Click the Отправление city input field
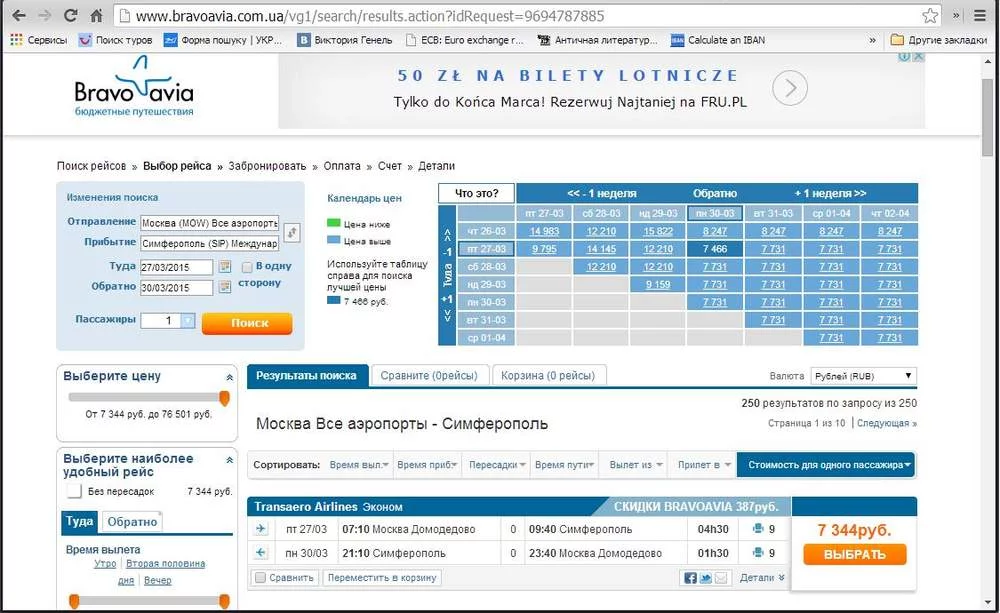Screen dimensions: 1000x613 (210, 223)
